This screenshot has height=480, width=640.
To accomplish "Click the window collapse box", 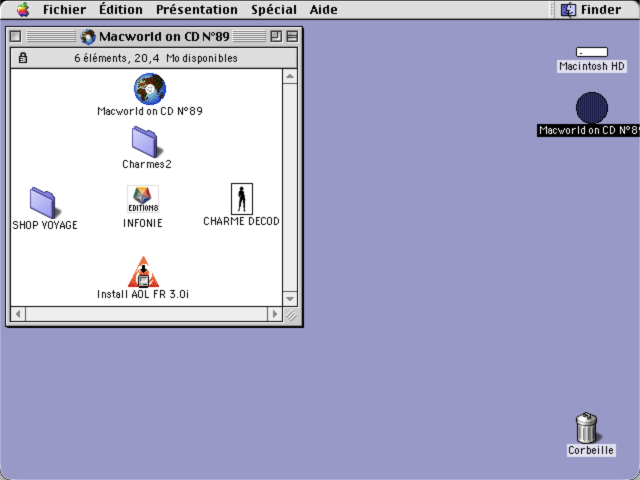I will (292, 37).
